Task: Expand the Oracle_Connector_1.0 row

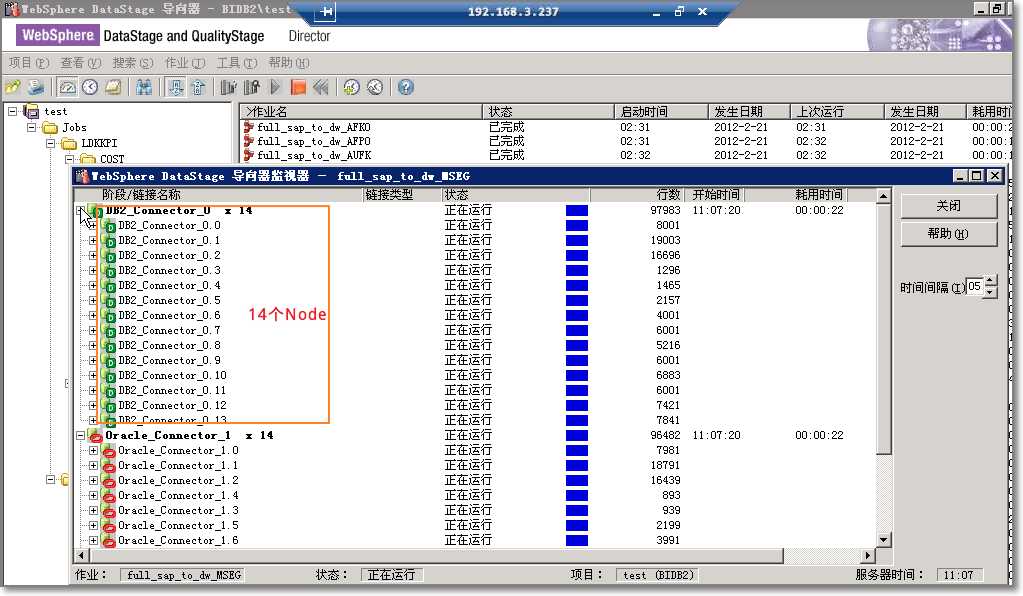Action: click(x=93, y=451)
